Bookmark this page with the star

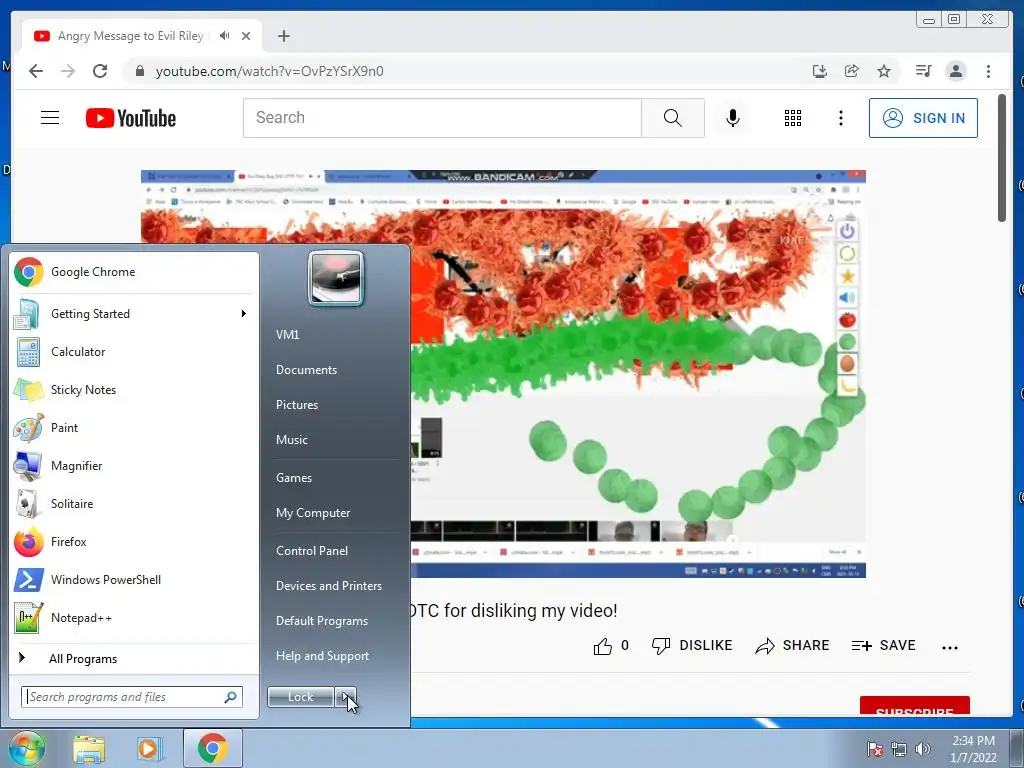click(x=884, y=71)
